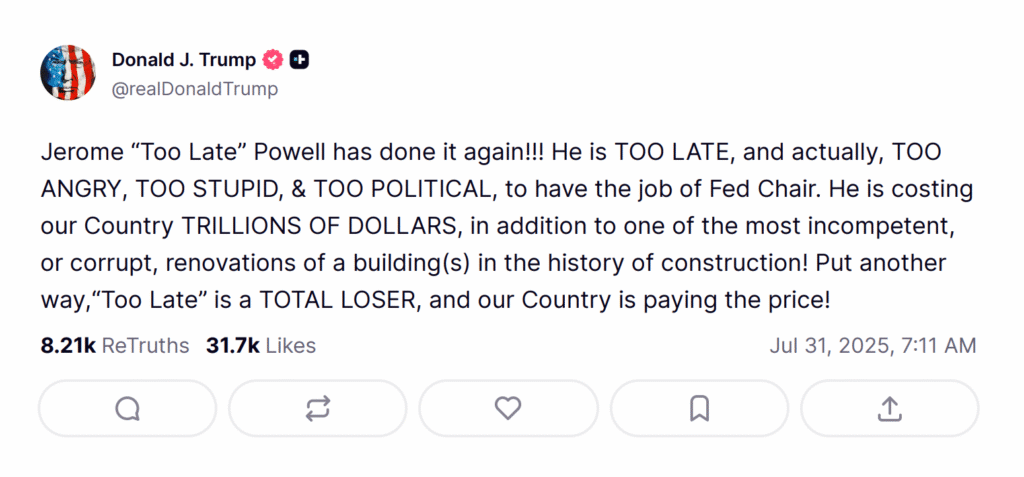Open the Jul 31, 2025 timestamp
Screen dimensions: 1024x477
pyautogui.click(x=873, y=346)
